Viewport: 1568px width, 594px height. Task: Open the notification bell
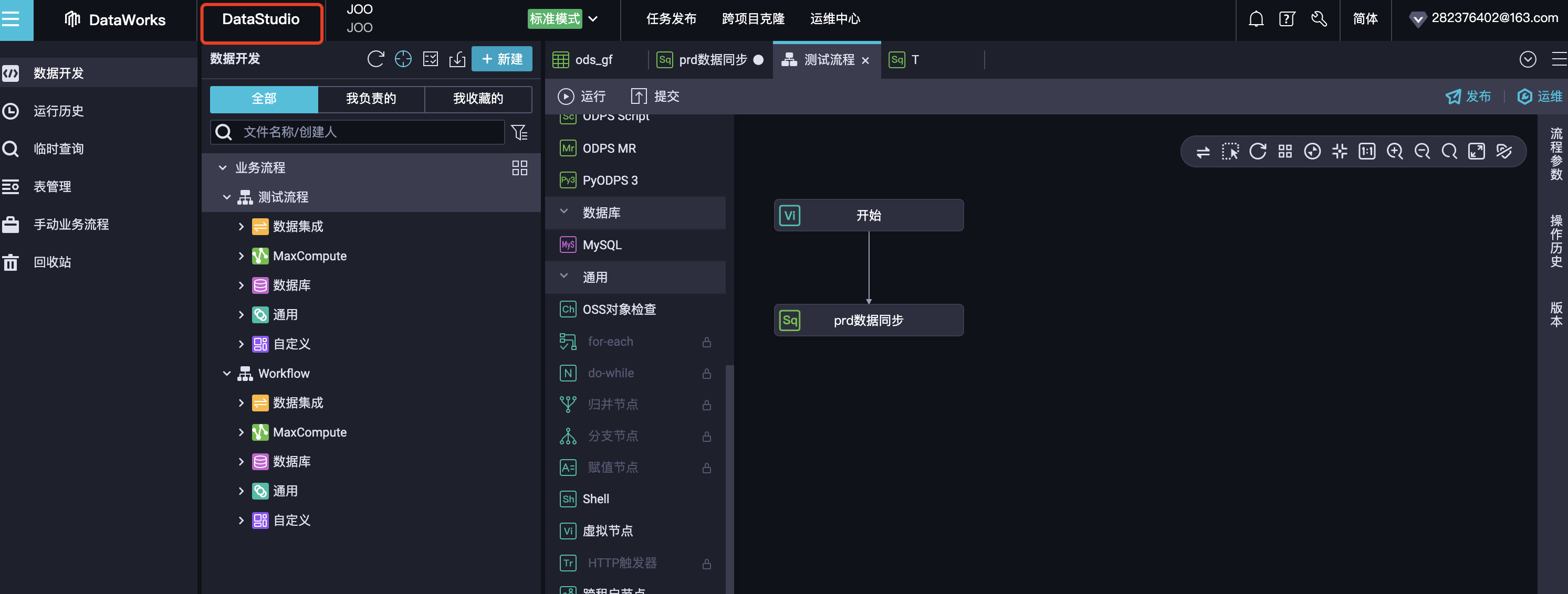point(1256,19)
